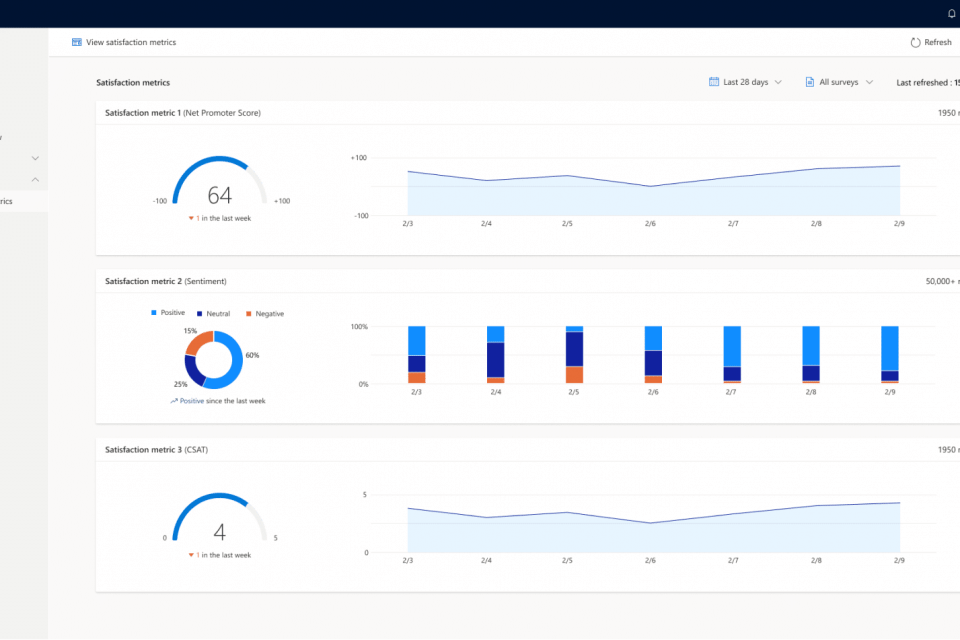Click the View satisfaction metrics icon
The width and height of the screenshot is (960, 640).
(77, 42)
